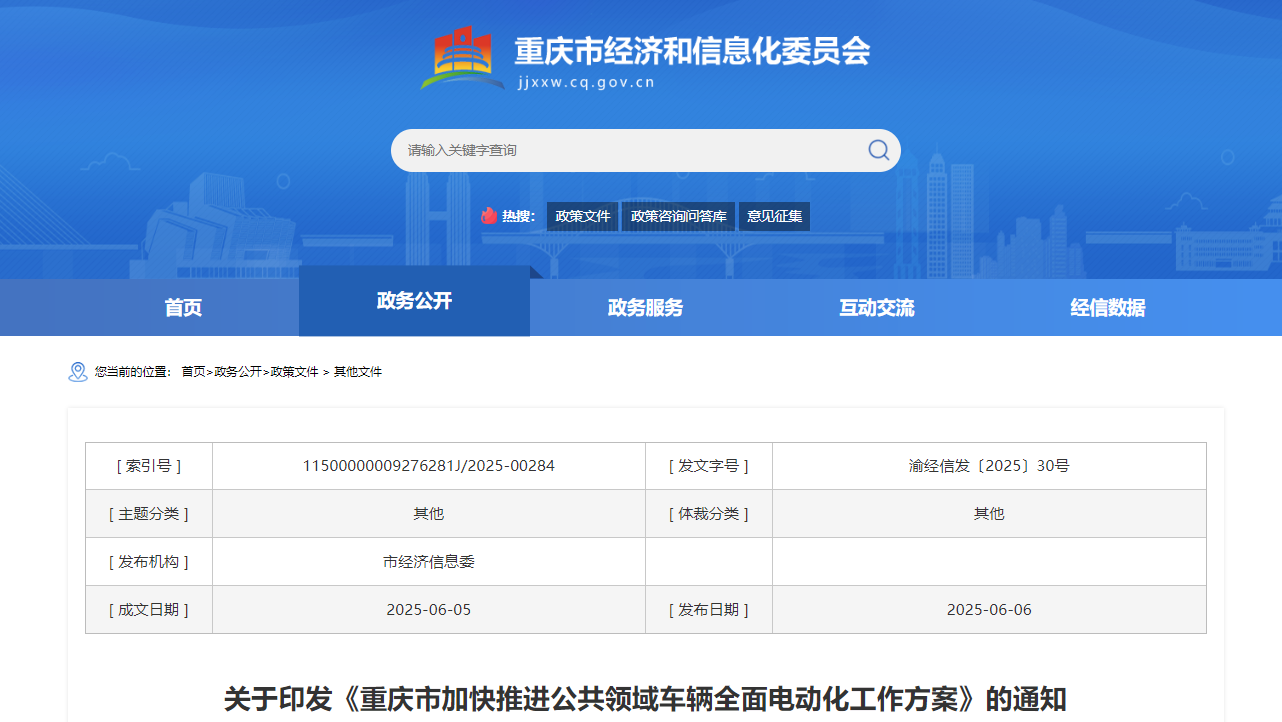Click the 重庆市经济和信息化委员会 site title
This screenshot has height=722, width=1282.
tap(692, 50)
